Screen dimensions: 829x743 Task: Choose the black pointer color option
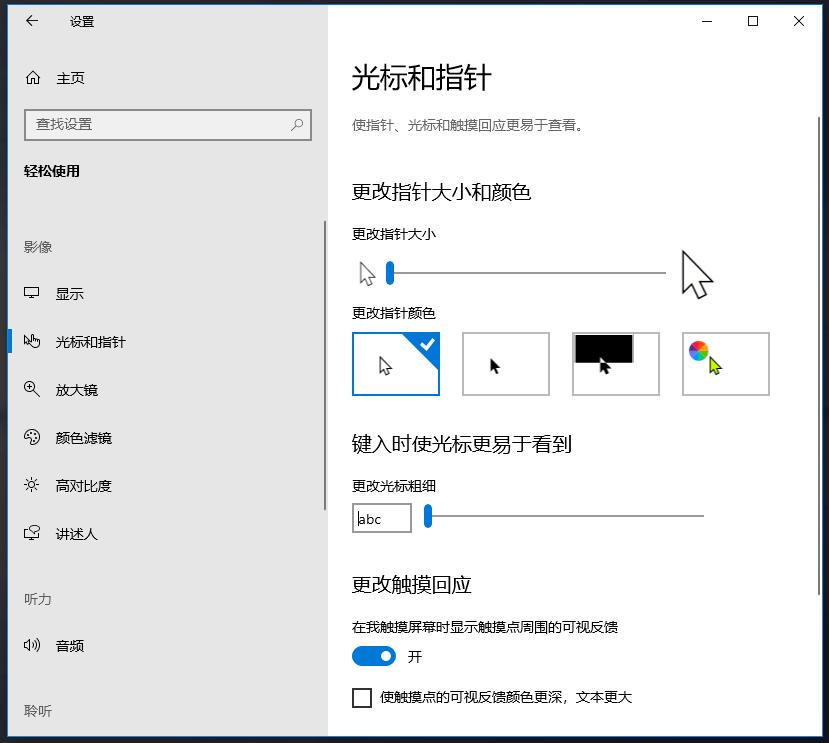click(x=506, y=364)
